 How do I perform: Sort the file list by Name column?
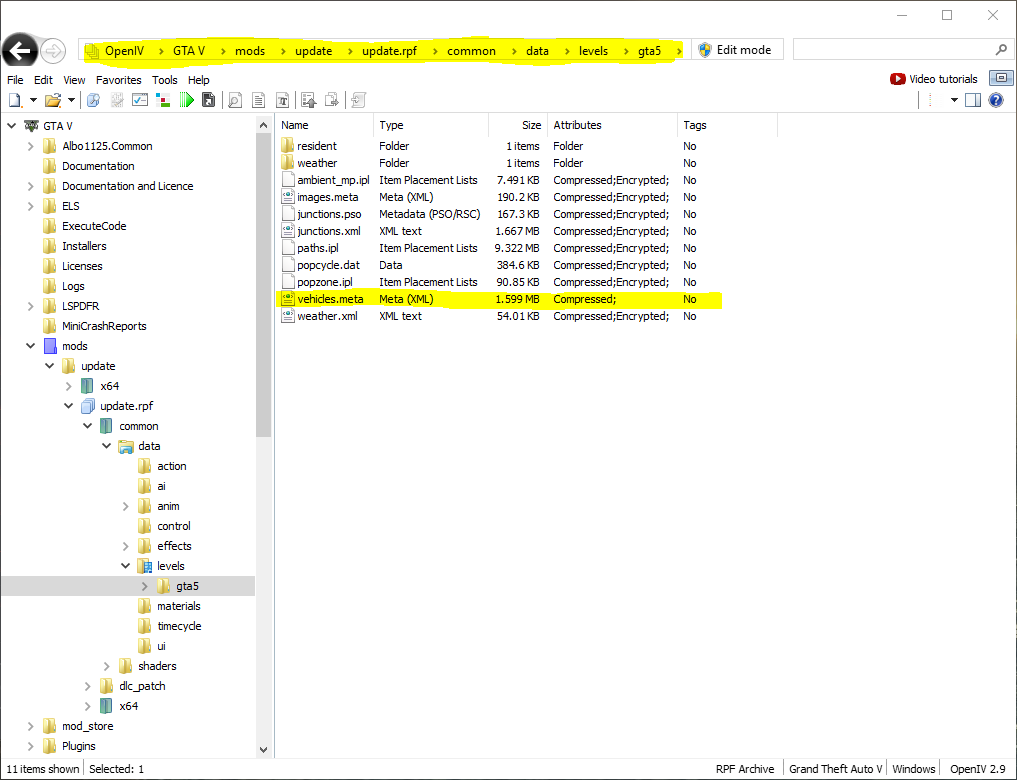click(324, 125)
